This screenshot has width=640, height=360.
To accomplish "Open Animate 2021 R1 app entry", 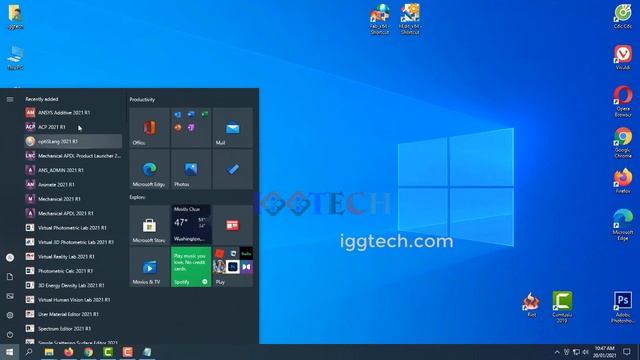I will pyautogui.click(x=73, y=184).
